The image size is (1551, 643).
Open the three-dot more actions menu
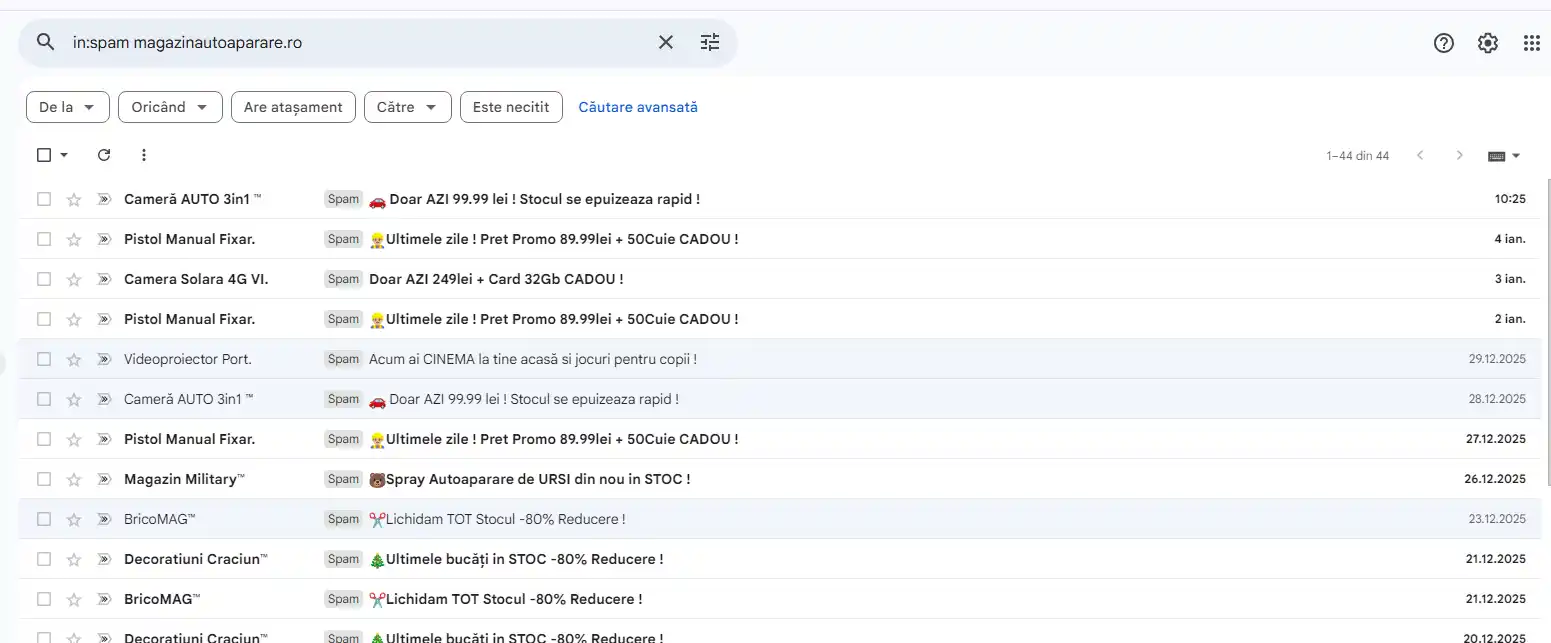(x=144, y=155)
